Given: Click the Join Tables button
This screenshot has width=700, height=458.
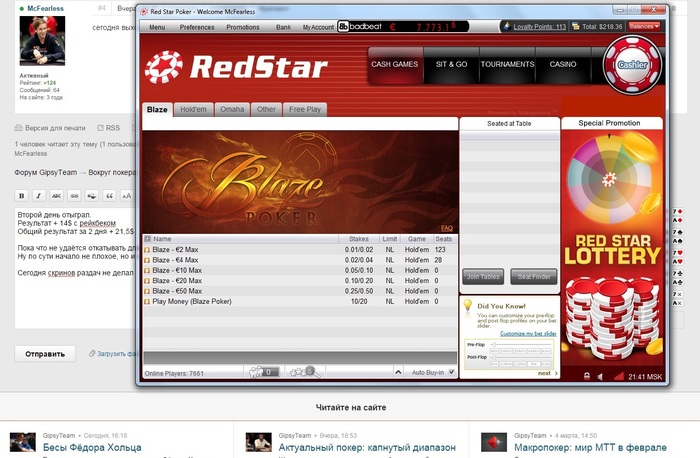Looking at the screenshot, I should pyautogui.click(x=483, y=277).
